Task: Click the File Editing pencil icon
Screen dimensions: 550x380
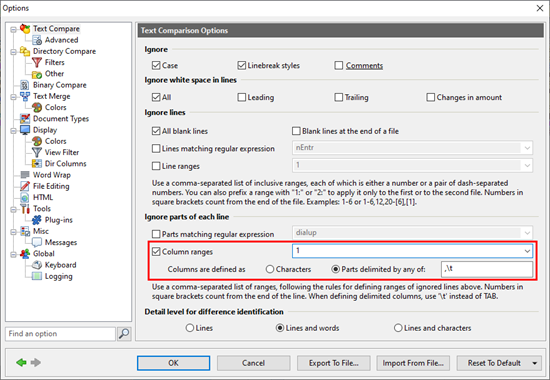Action: [25, 186]
